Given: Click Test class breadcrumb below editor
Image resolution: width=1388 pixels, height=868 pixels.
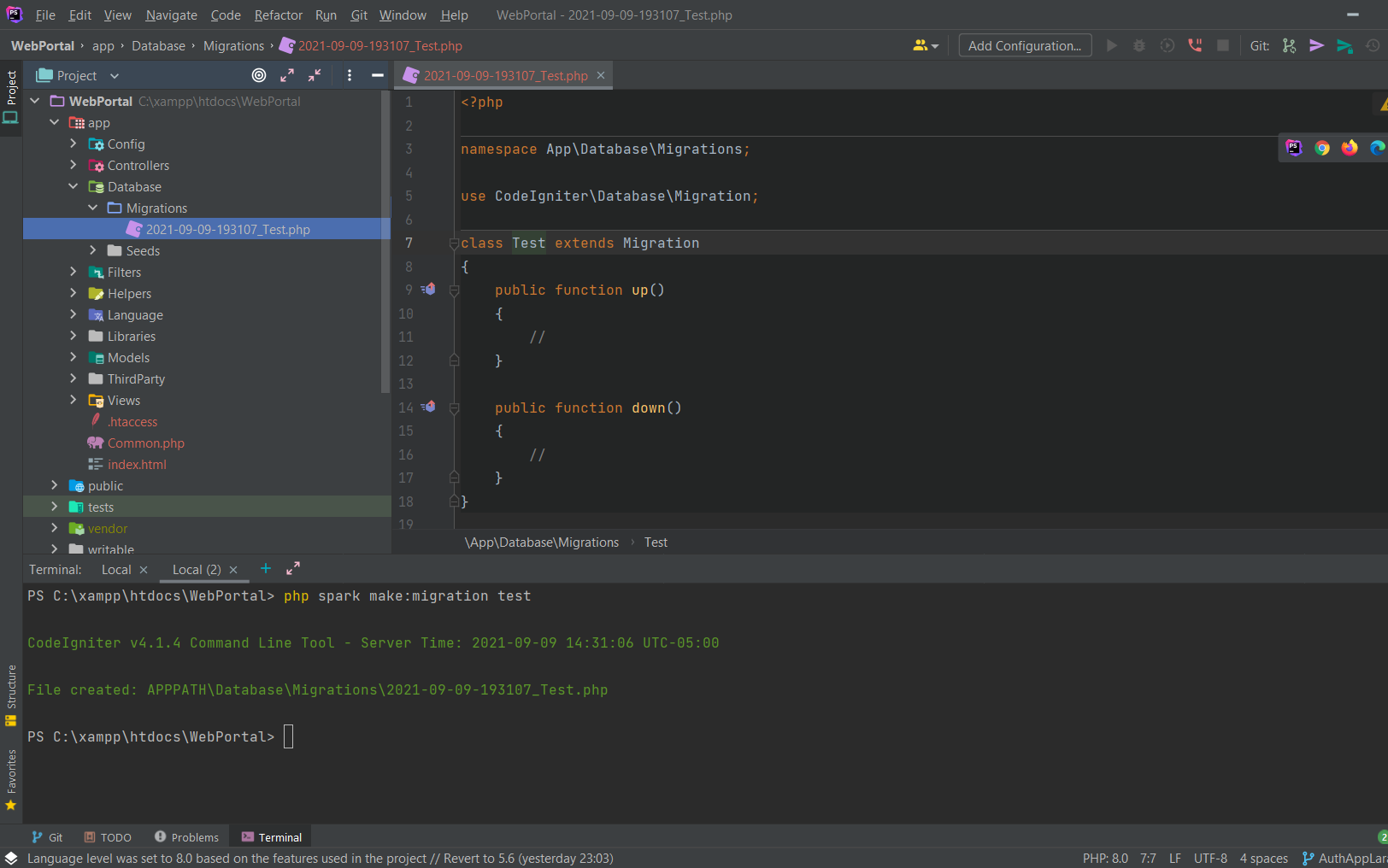Looking at the screenshot, I should point(656,542).
